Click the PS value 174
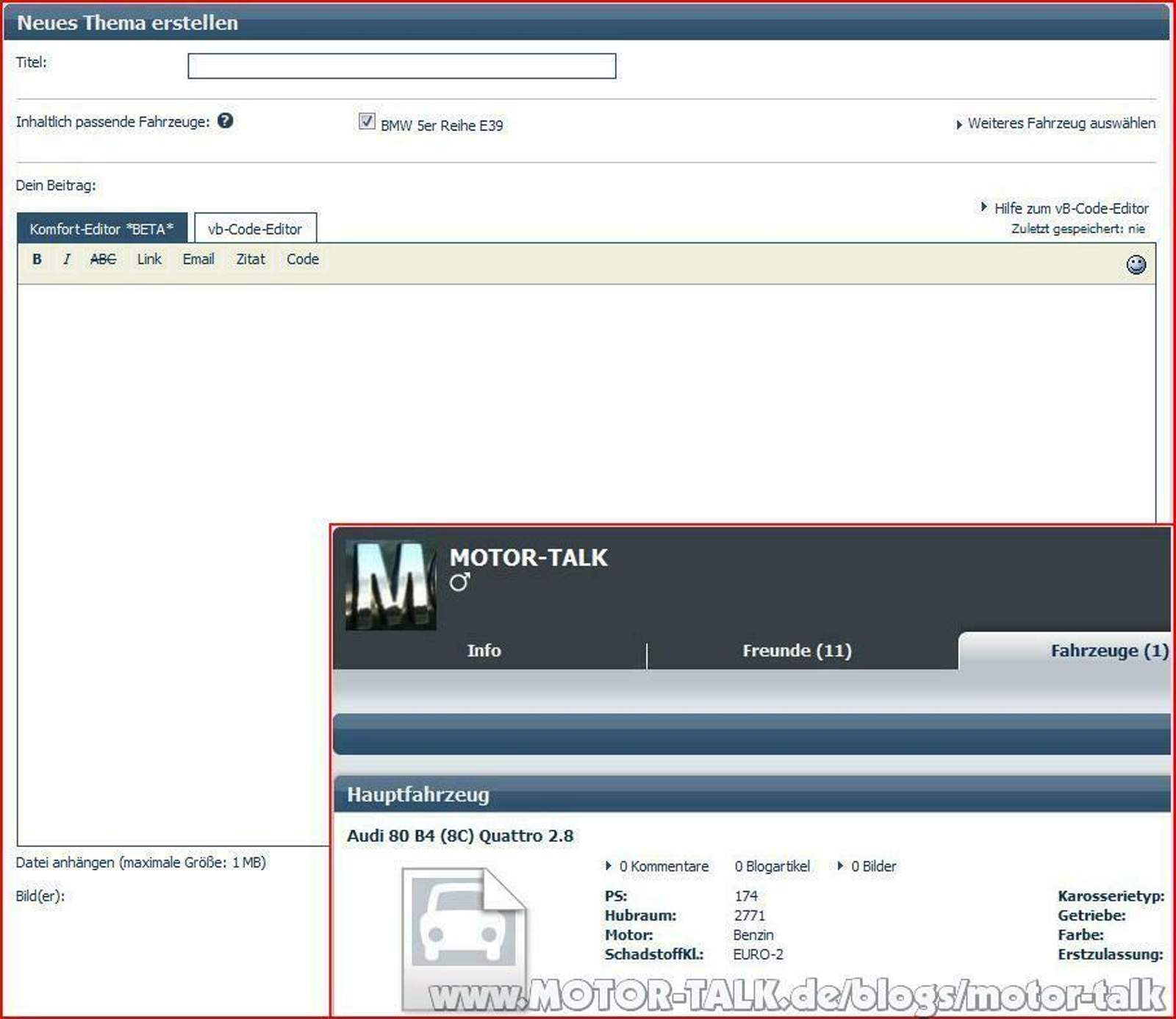This screenshot has width=1176, height=1019. (x=746, y=896)
